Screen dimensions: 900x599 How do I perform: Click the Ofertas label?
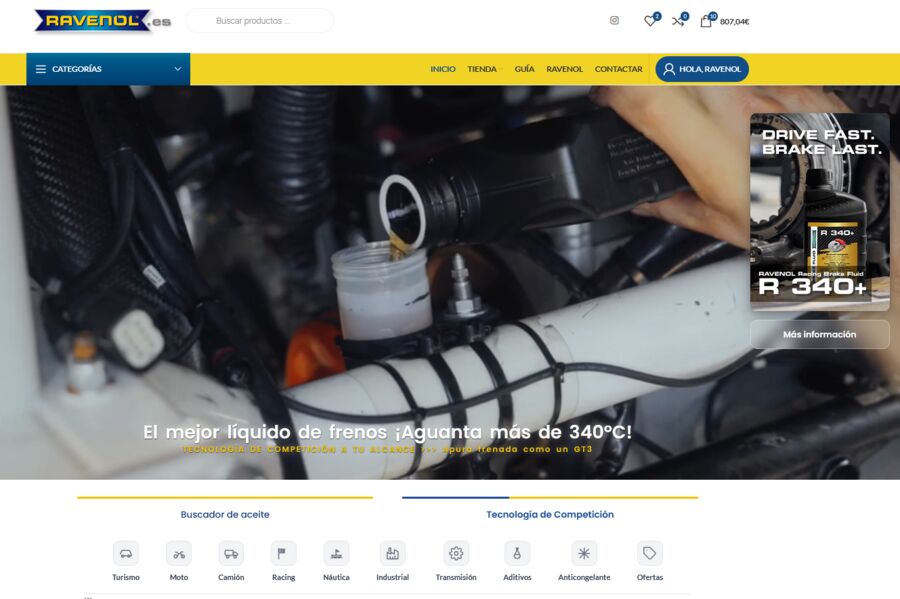pyautogui.click(x=650, y=577)
